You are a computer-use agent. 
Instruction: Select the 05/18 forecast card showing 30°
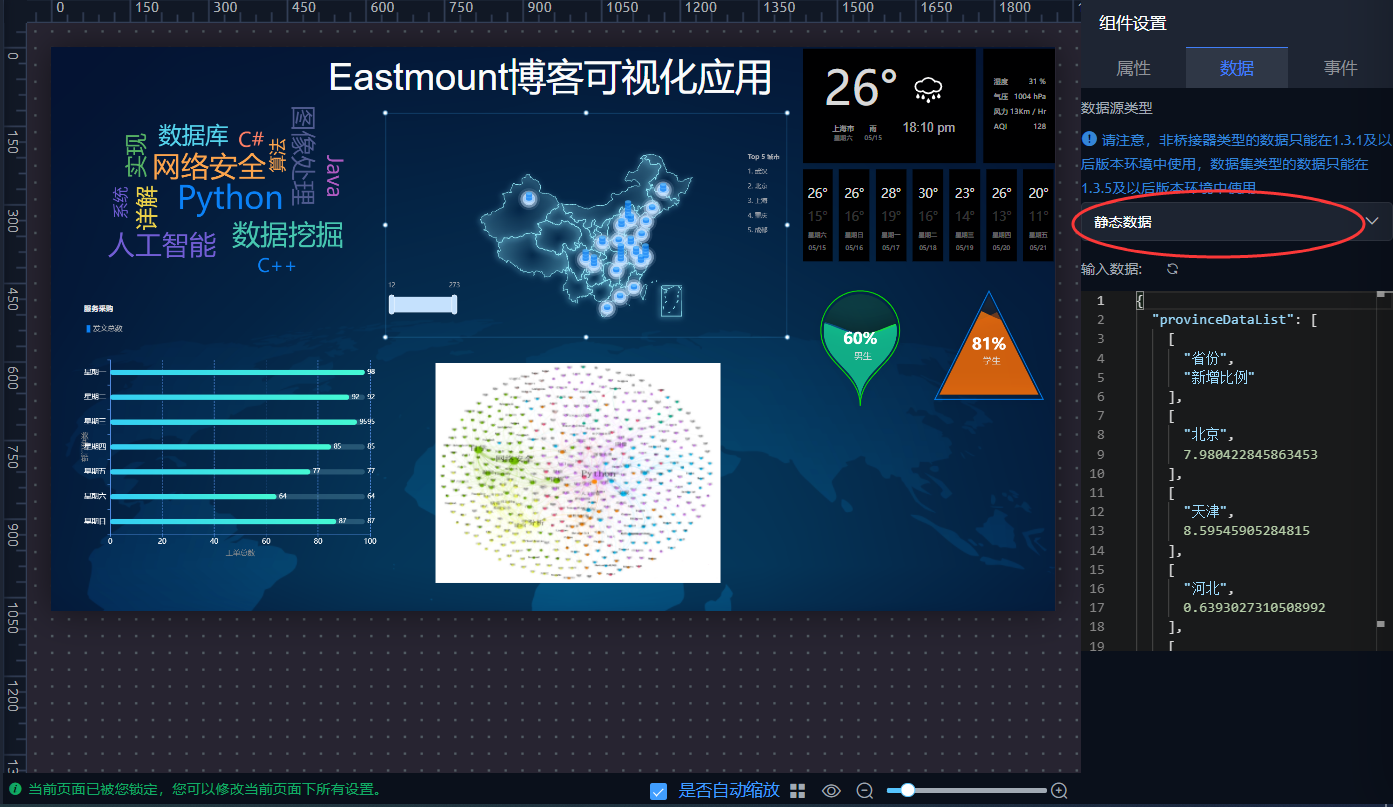(928, 216)
